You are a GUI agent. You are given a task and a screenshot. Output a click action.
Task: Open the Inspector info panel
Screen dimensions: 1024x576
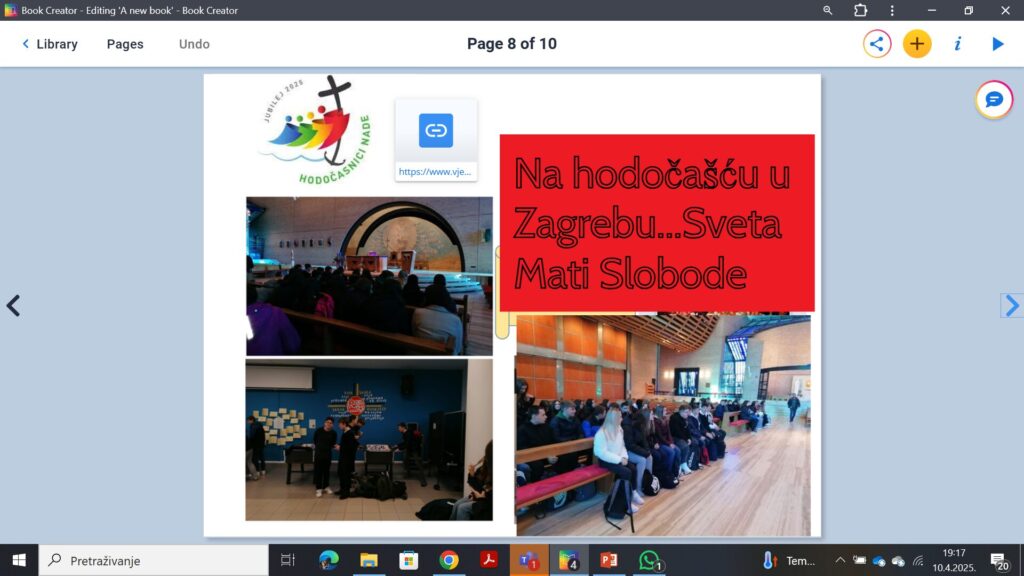coord(957,44)
